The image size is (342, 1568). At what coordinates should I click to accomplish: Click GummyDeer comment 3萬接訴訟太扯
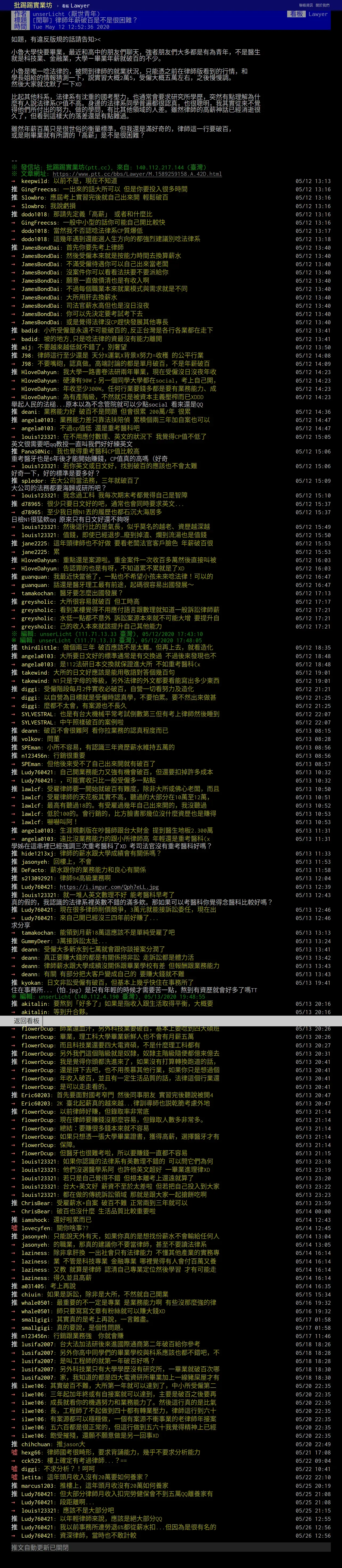point(82,941)
